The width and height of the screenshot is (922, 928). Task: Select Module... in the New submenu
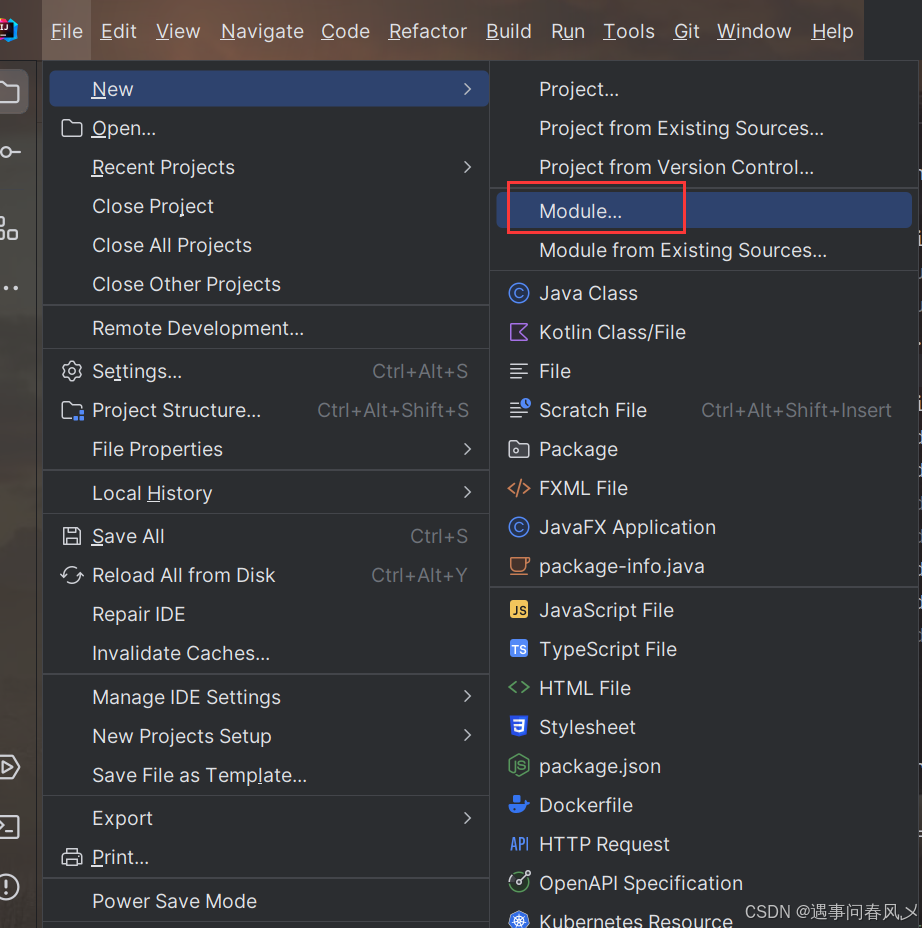[704, 211]
